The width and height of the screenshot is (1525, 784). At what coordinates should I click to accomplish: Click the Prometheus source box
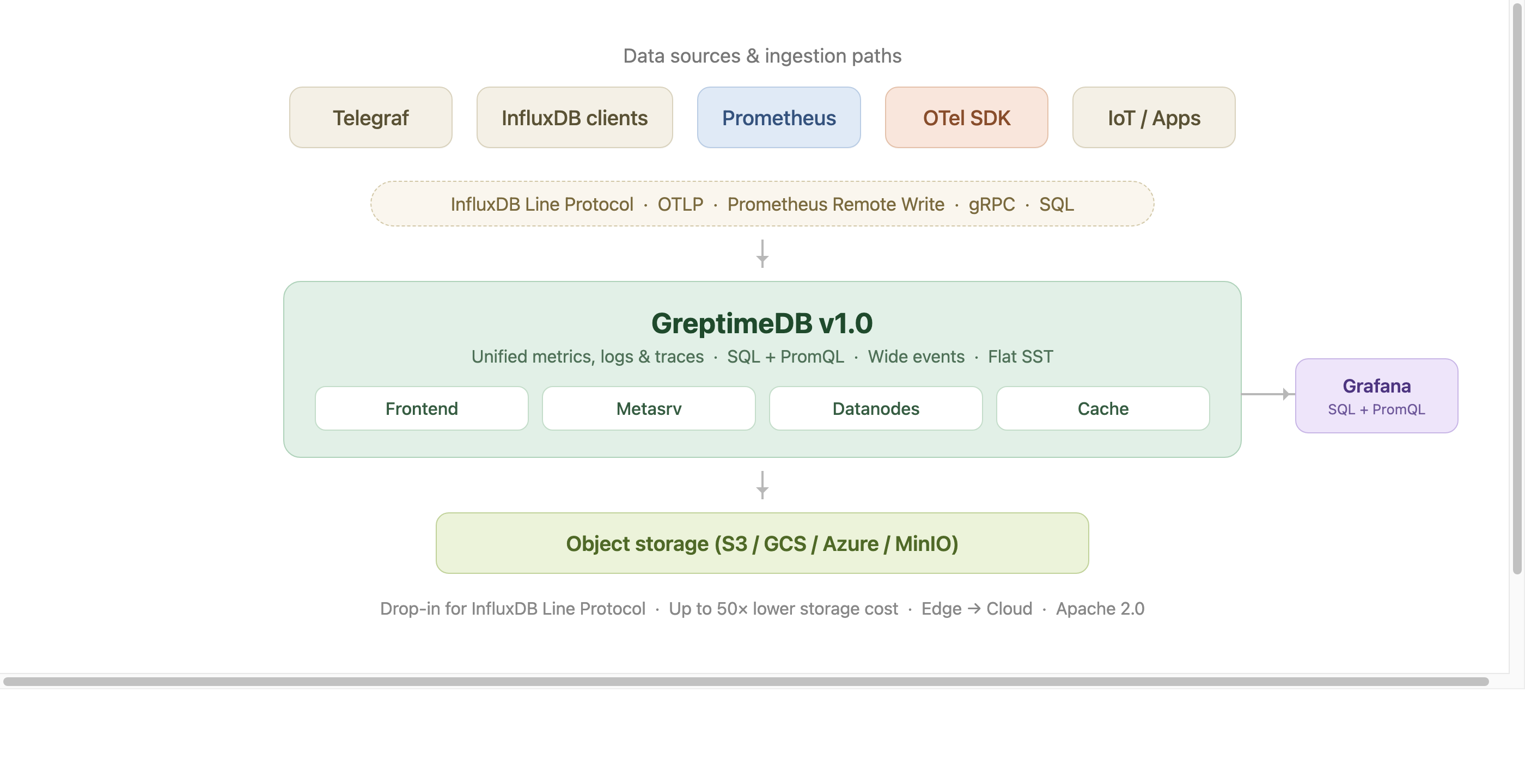pos(778,118)
